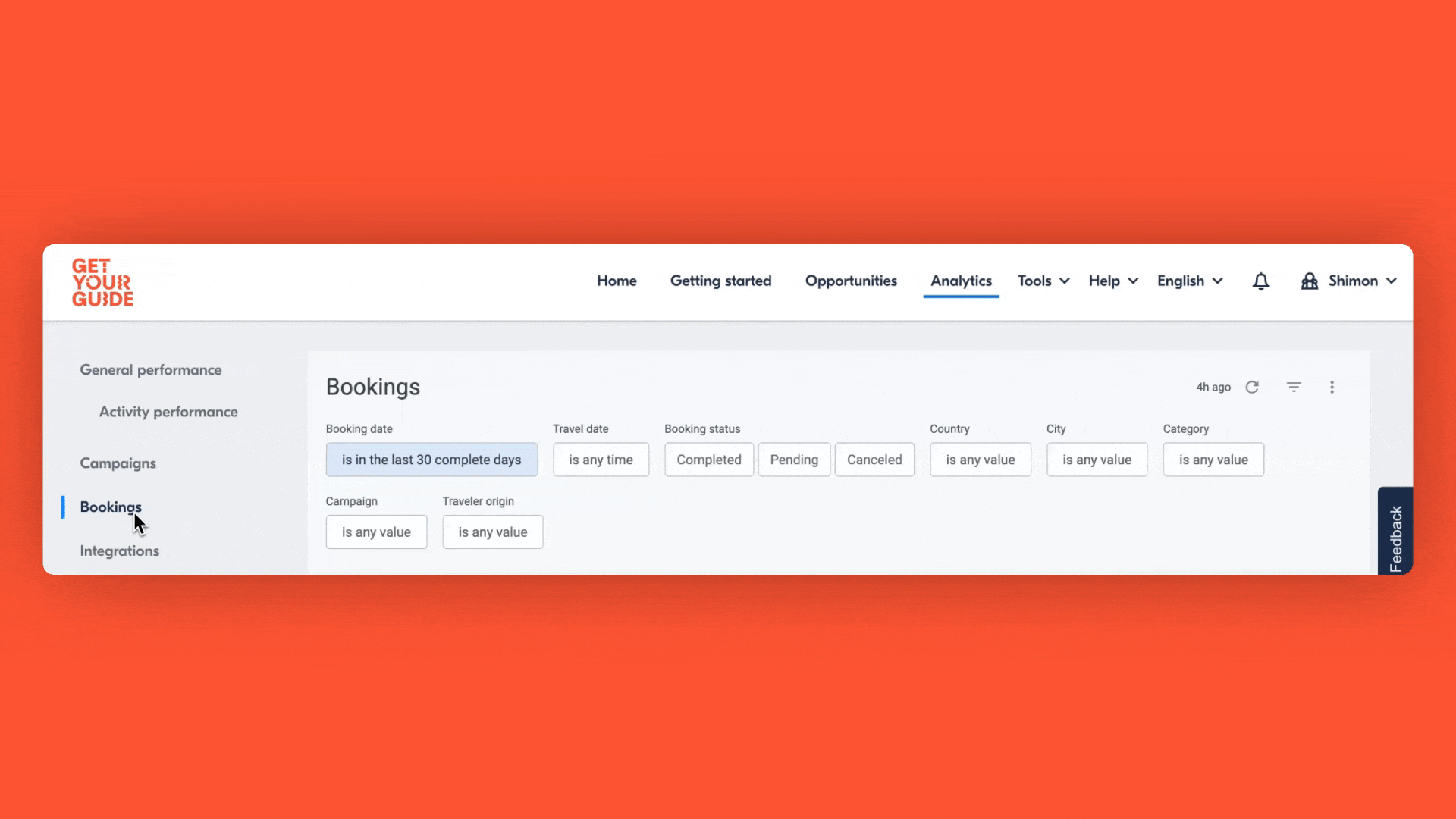This screenshot has width=1456, height=819.
Task: Click the Bookings dashboard heading
Action: pyautogui.click(x=373, y=387)
